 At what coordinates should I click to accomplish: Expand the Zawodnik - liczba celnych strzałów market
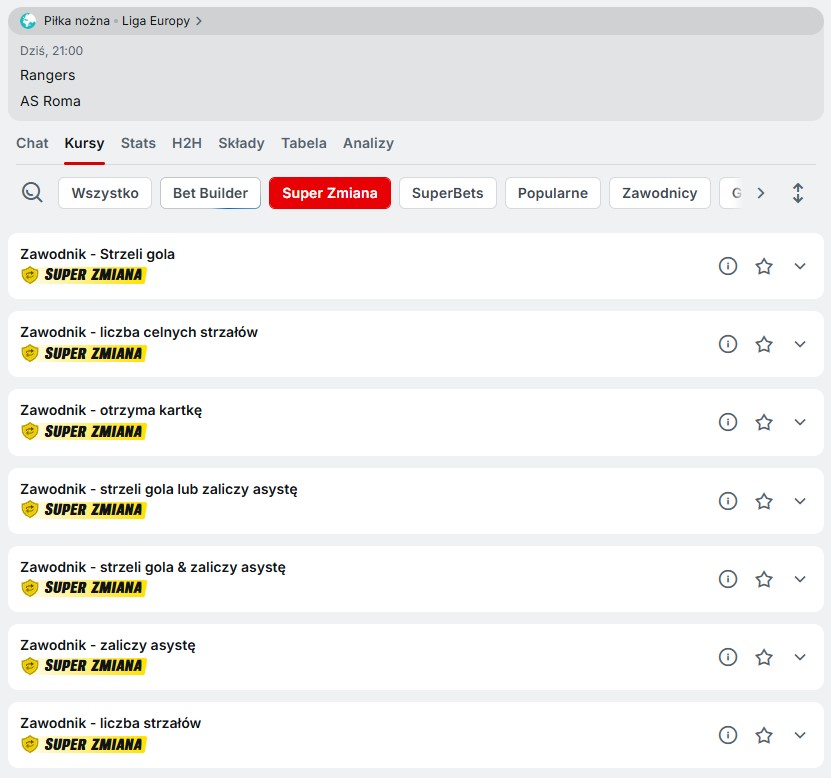coord(800,344)
